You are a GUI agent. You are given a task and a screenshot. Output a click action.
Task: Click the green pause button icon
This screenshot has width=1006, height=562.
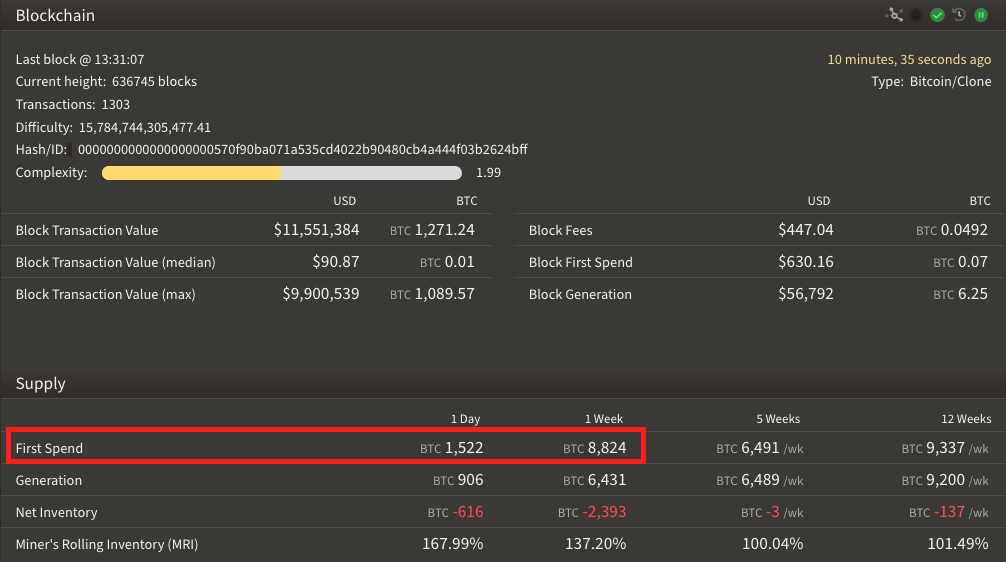[981, 15]
